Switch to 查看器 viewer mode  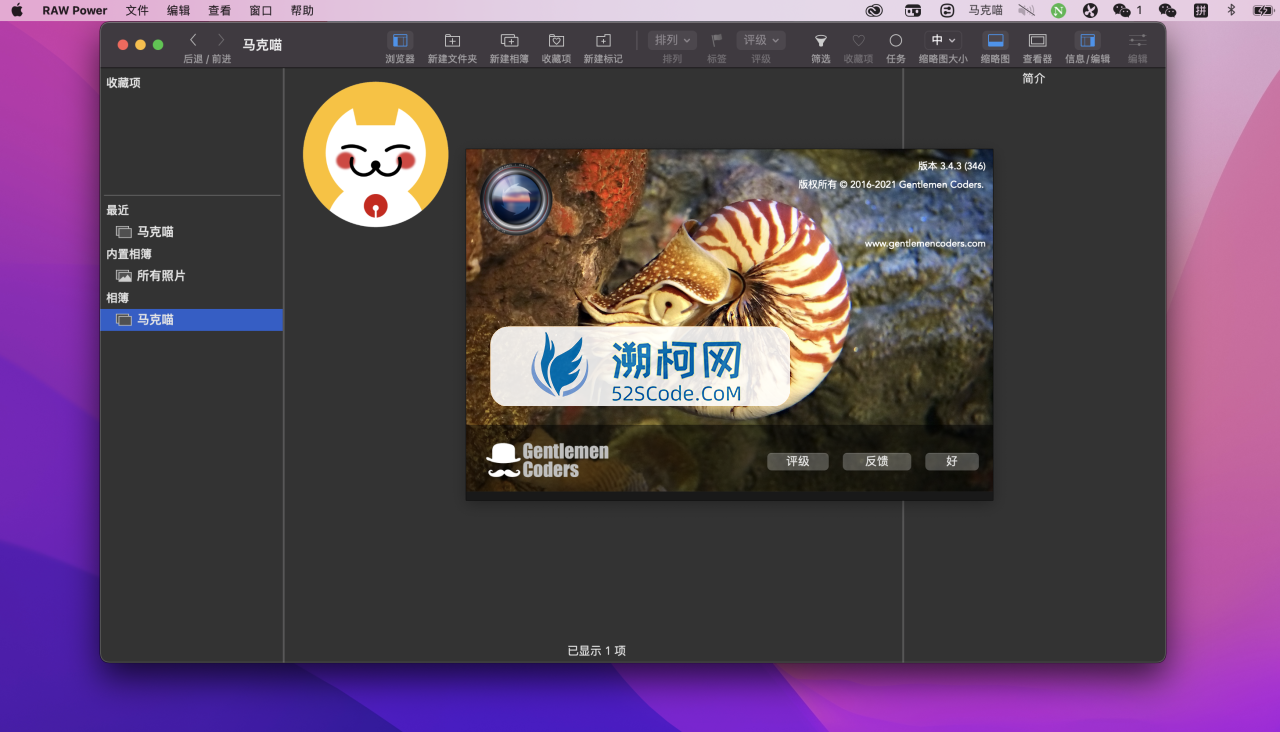(1037, 41)
